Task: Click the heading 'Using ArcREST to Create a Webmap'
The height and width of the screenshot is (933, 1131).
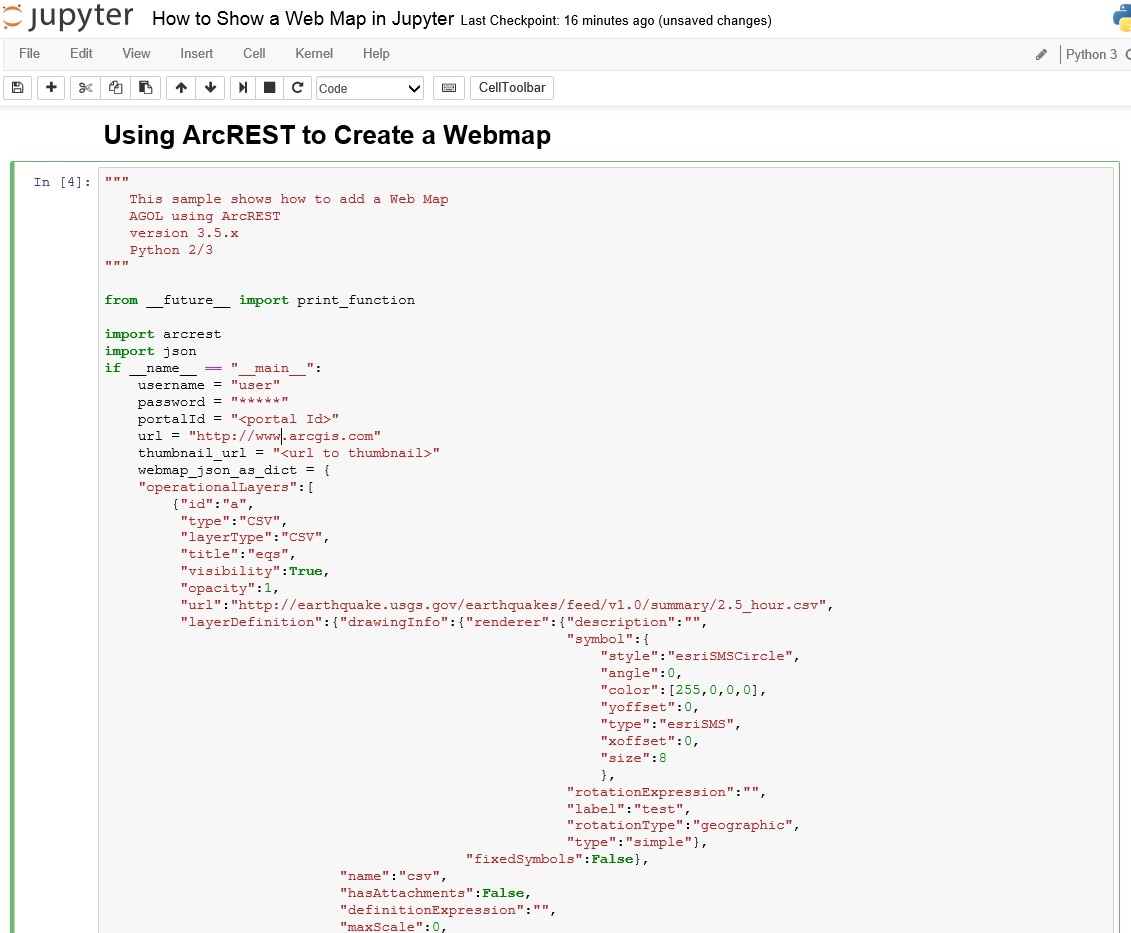Action: (x=327, y=135)
